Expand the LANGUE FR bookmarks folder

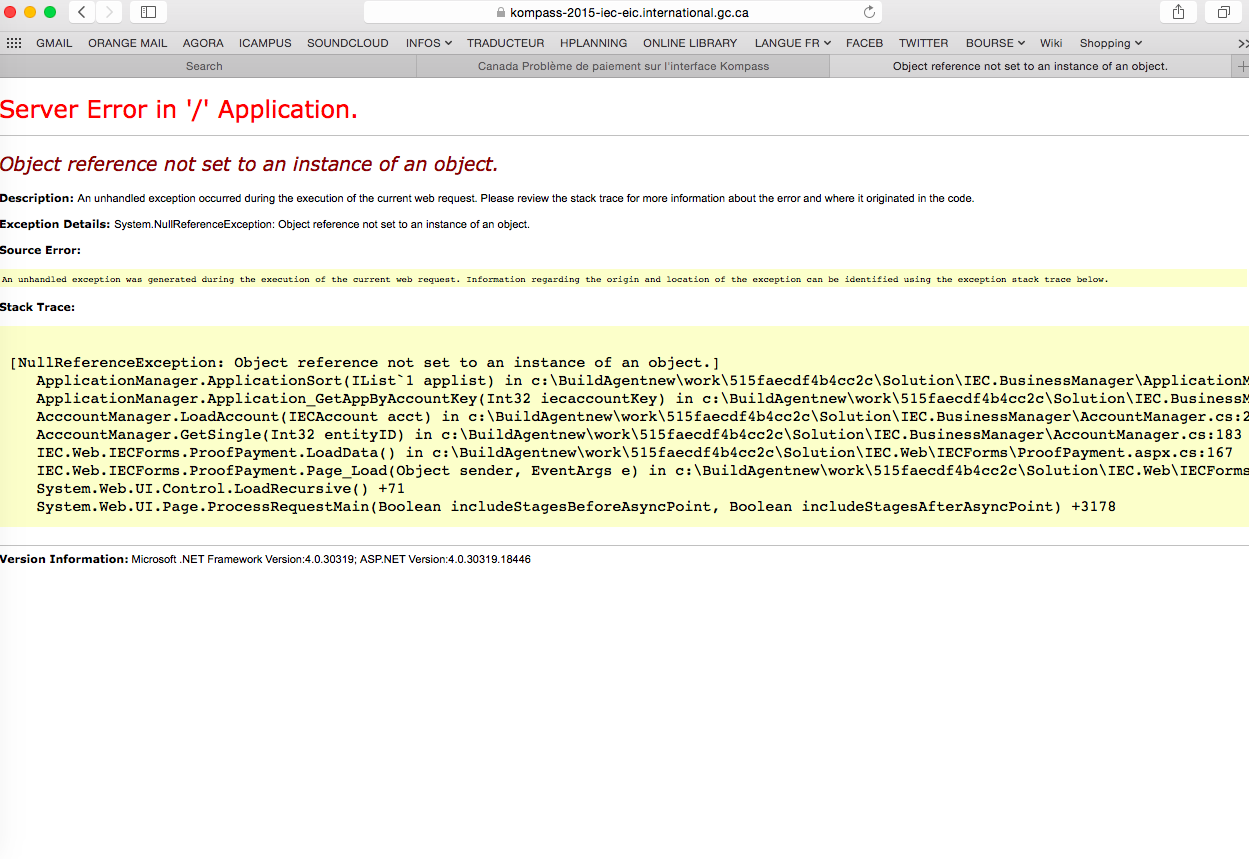pyautogui.click(x=792, y=43)
